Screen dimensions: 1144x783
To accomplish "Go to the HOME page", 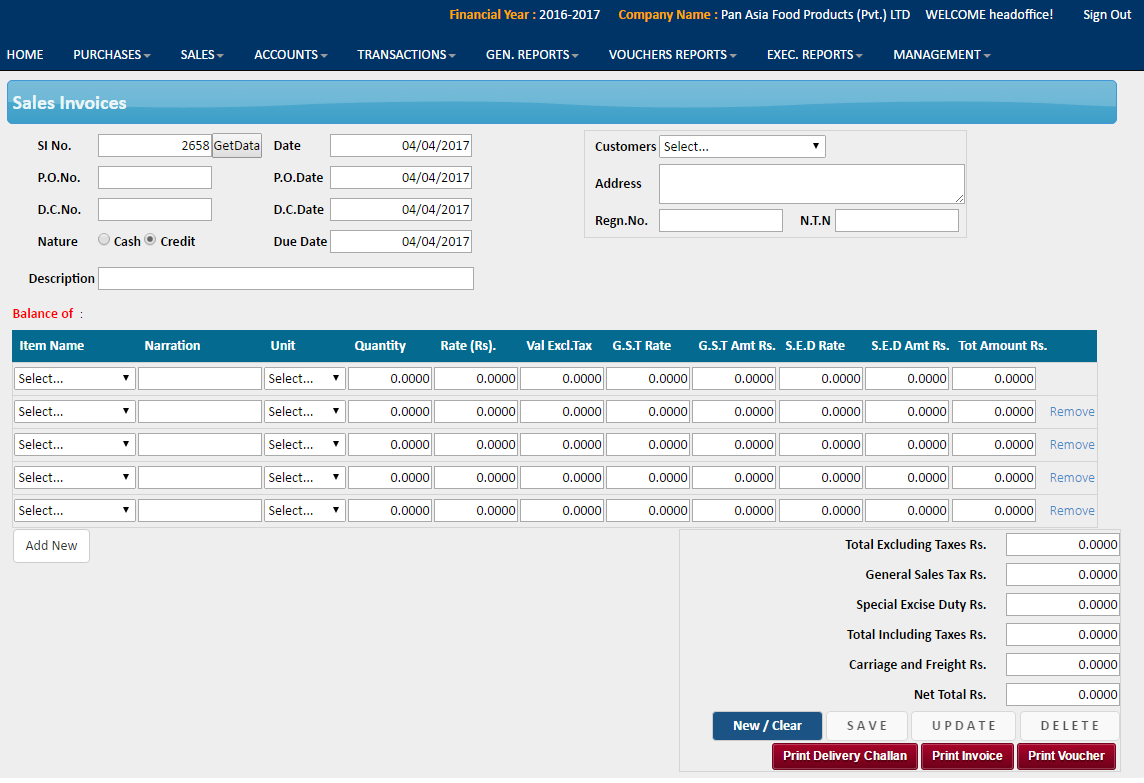I will click(25, 55).
